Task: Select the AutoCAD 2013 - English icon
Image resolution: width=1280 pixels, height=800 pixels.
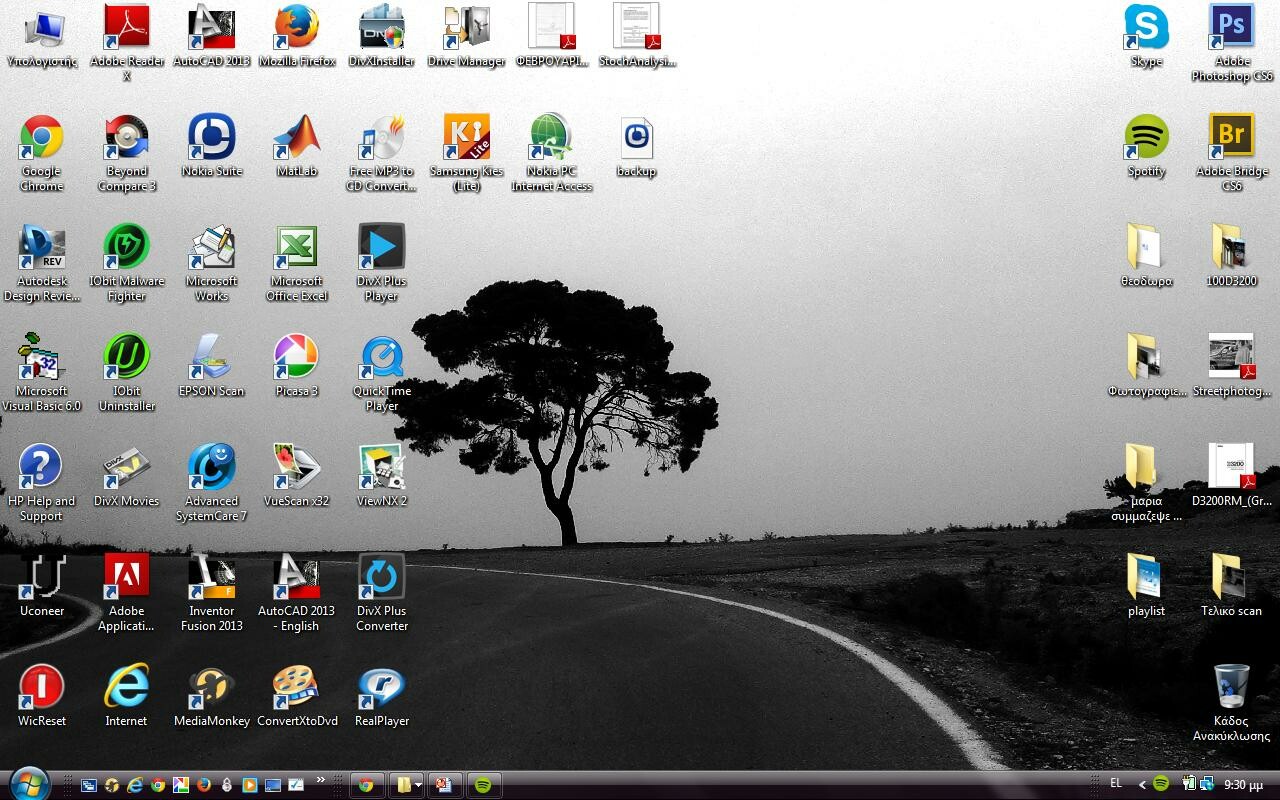Action: (x=297, y=578)
